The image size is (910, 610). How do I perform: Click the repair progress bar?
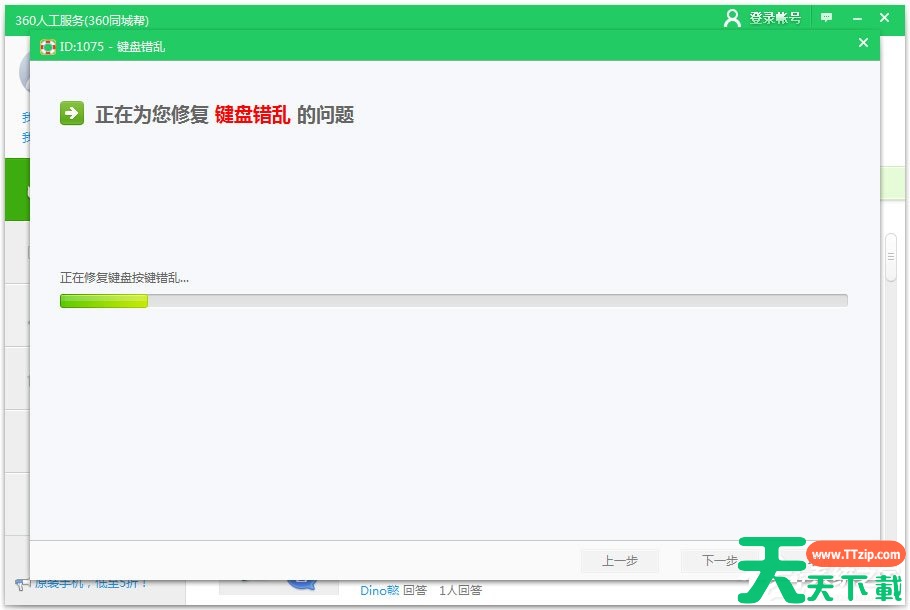point(453,301)
